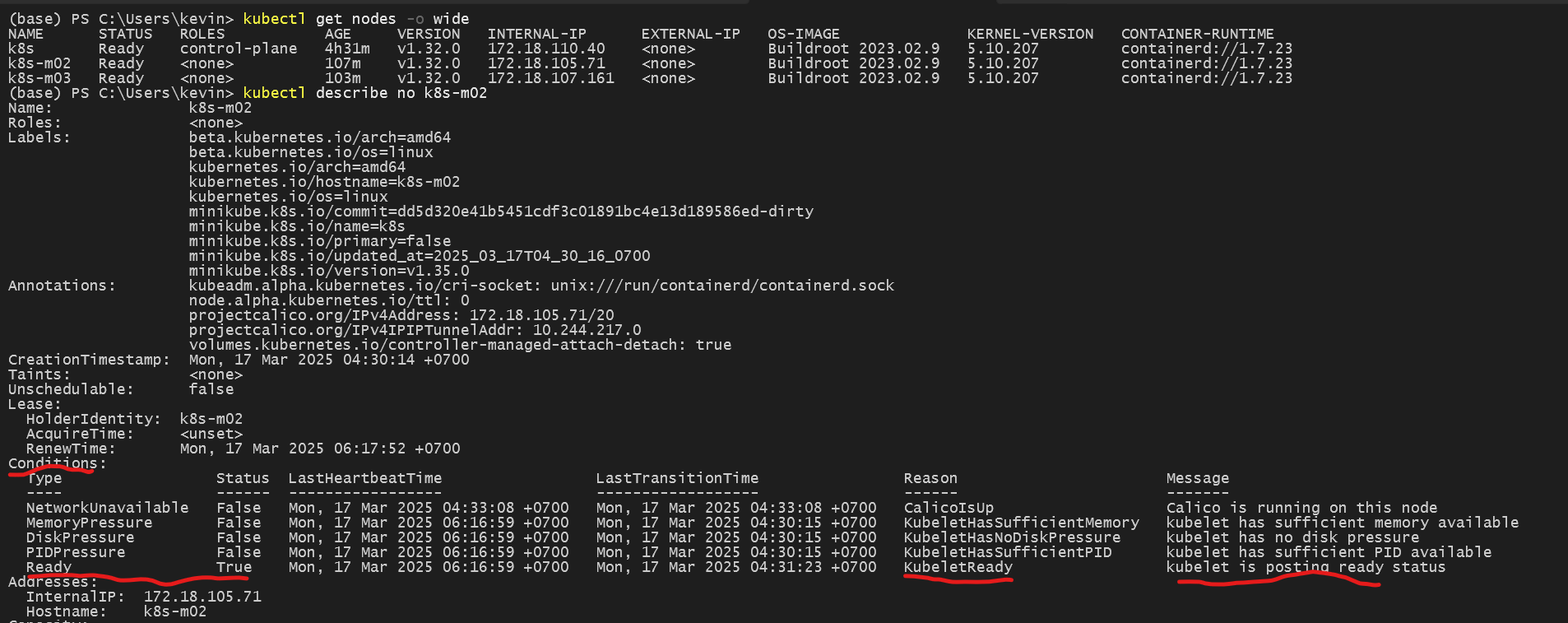Click the Annotations label
1568x623 pixels.
(62, 286)
